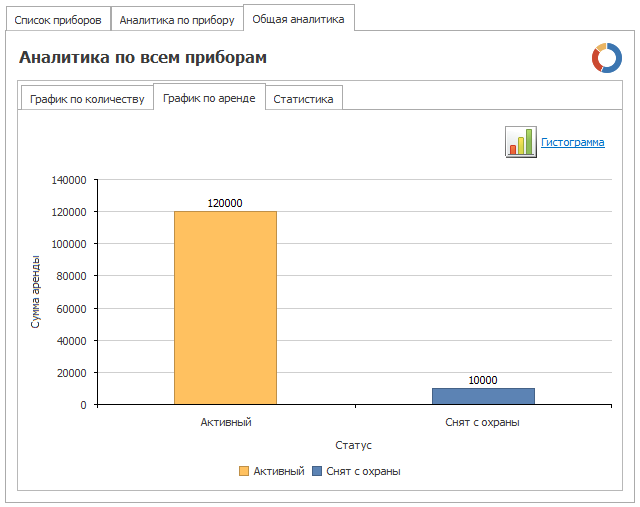Click the 120000 data label above bar

225,203
